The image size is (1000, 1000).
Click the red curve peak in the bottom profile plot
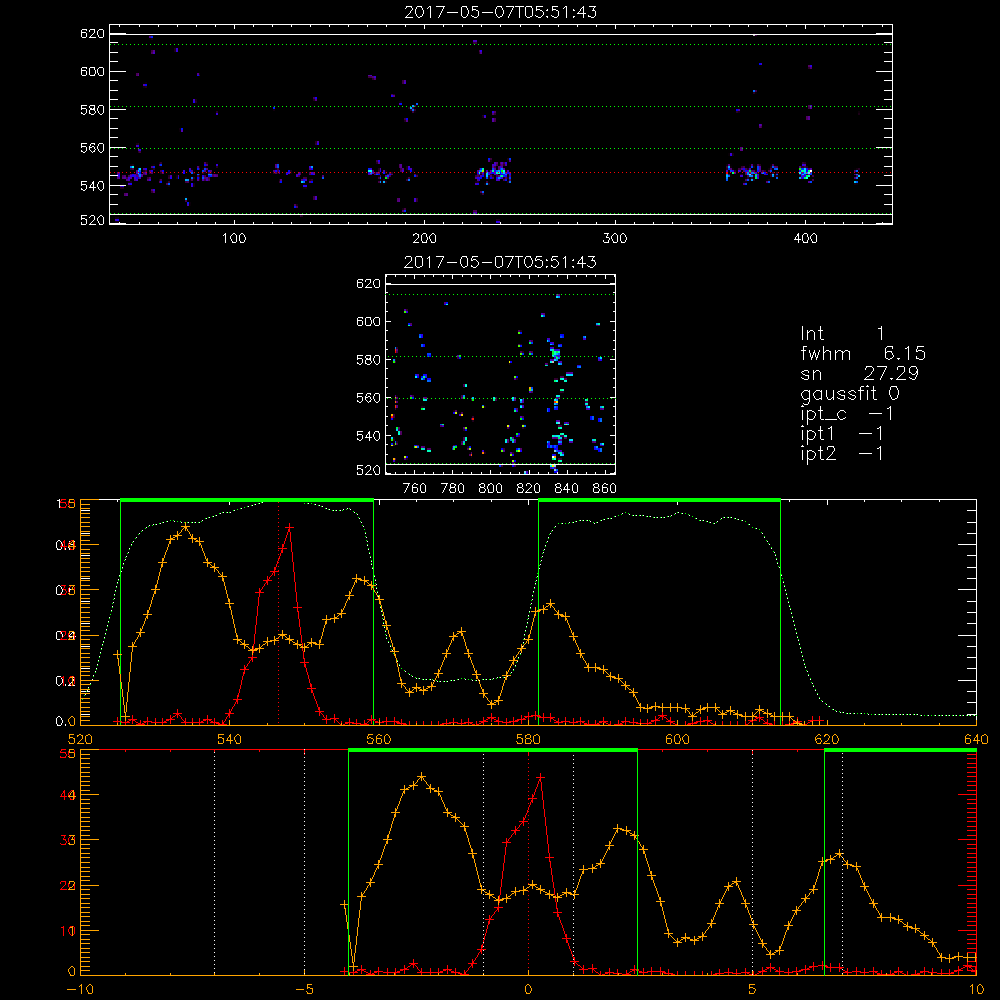(541, 778)
